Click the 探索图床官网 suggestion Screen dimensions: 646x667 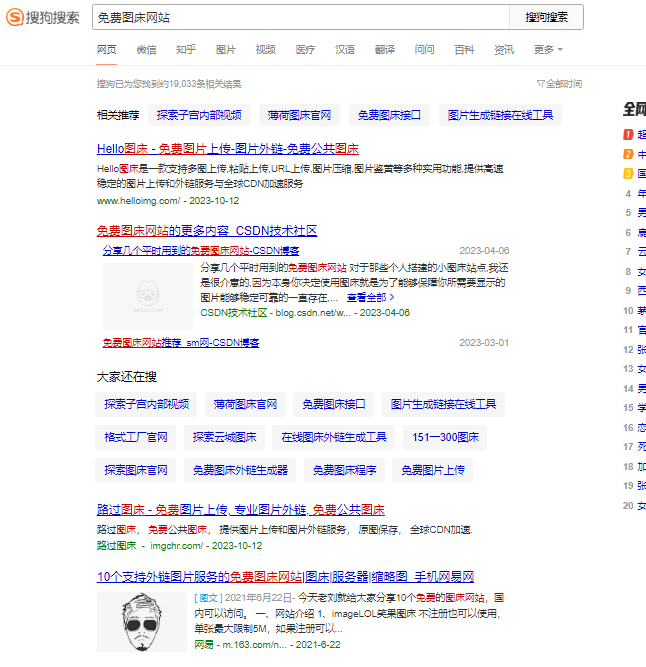pos(136,470)
